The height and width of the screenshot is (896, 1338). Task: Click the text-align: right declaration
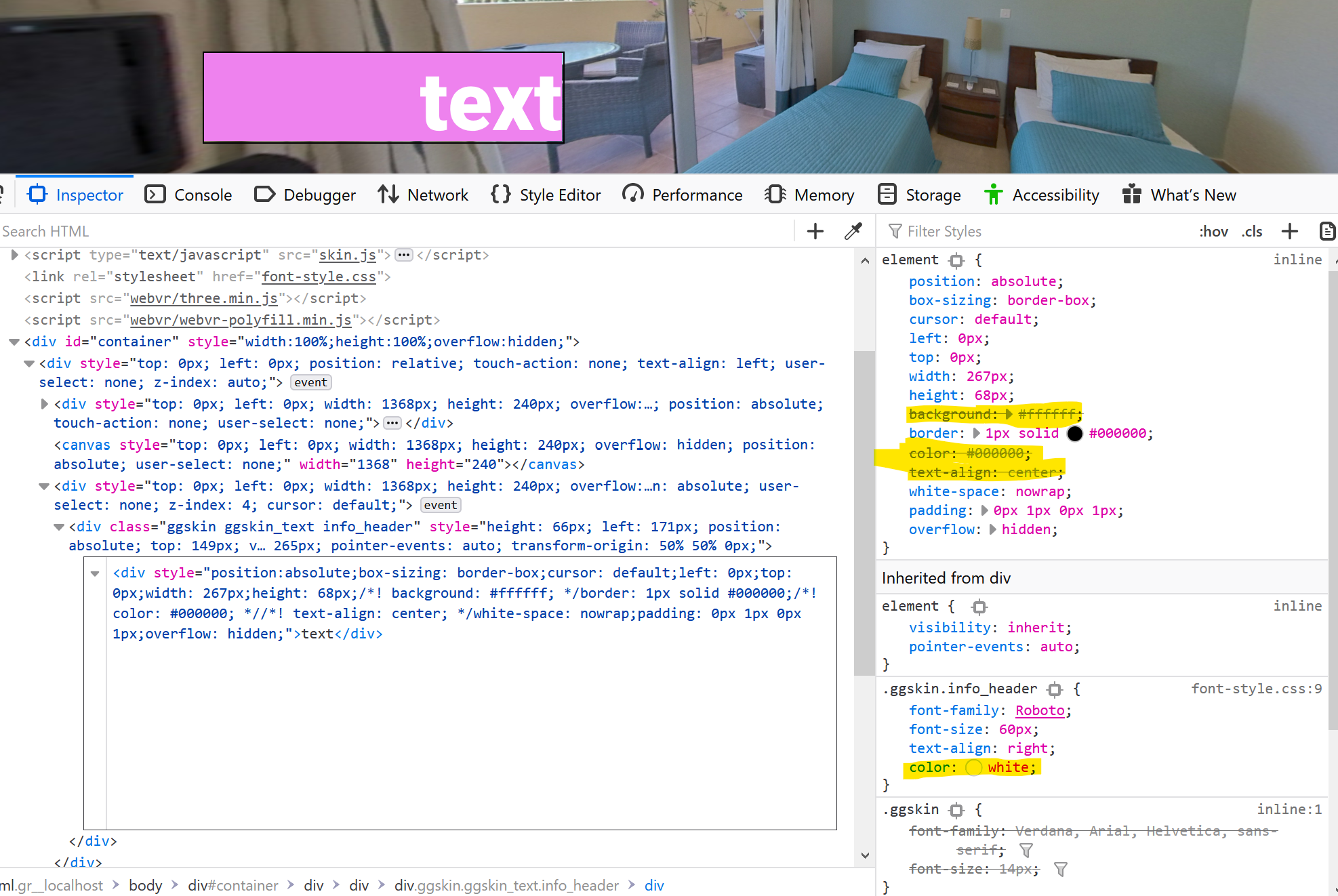[982, 748]
